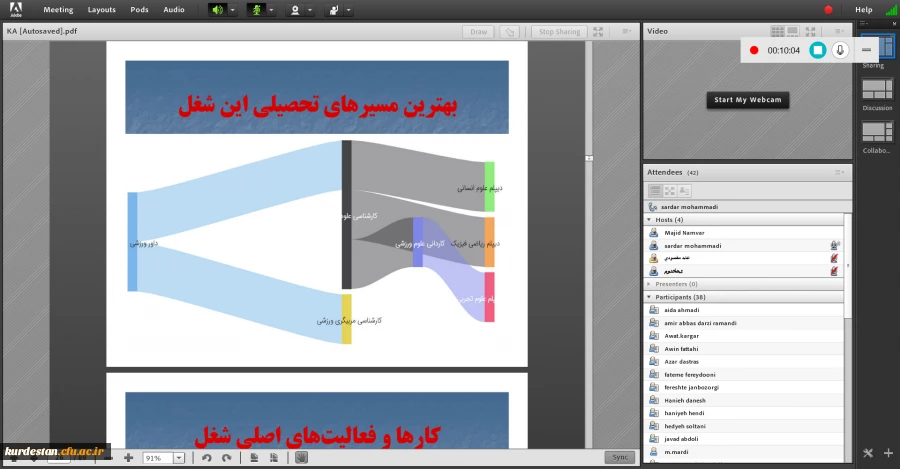Open the Meeting menu
900x469 pixels.
tap(58, 10)
